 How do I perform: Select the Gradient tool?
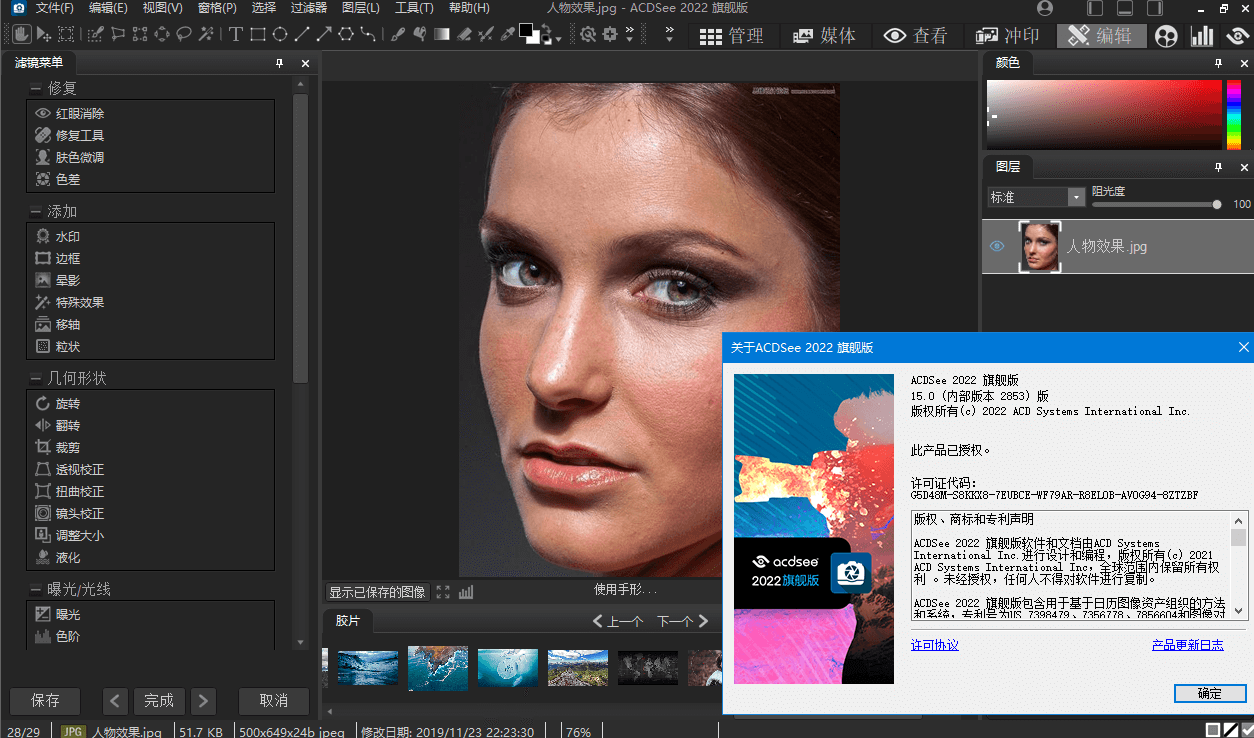point(441,34)
